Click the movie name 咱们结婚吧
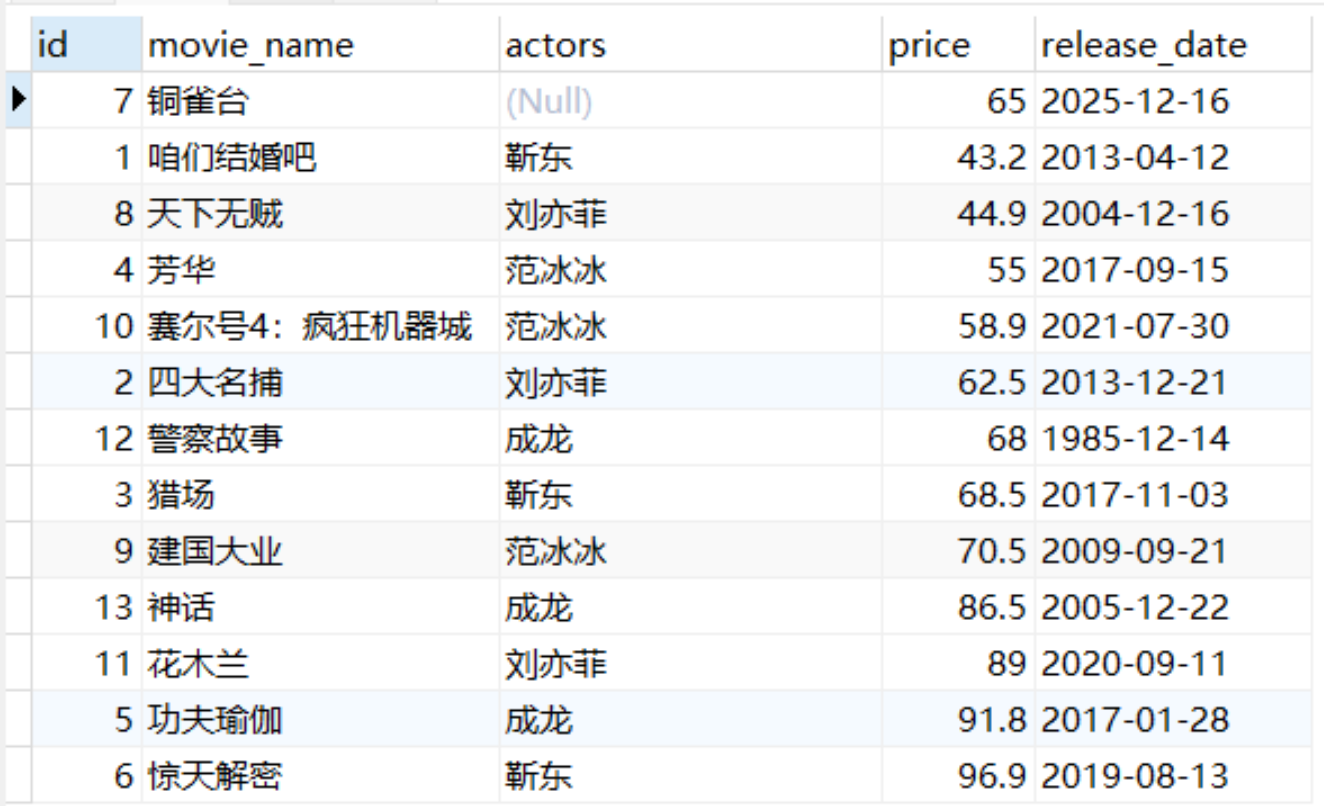Screen dimensions: 1324x806 [232, 157]
